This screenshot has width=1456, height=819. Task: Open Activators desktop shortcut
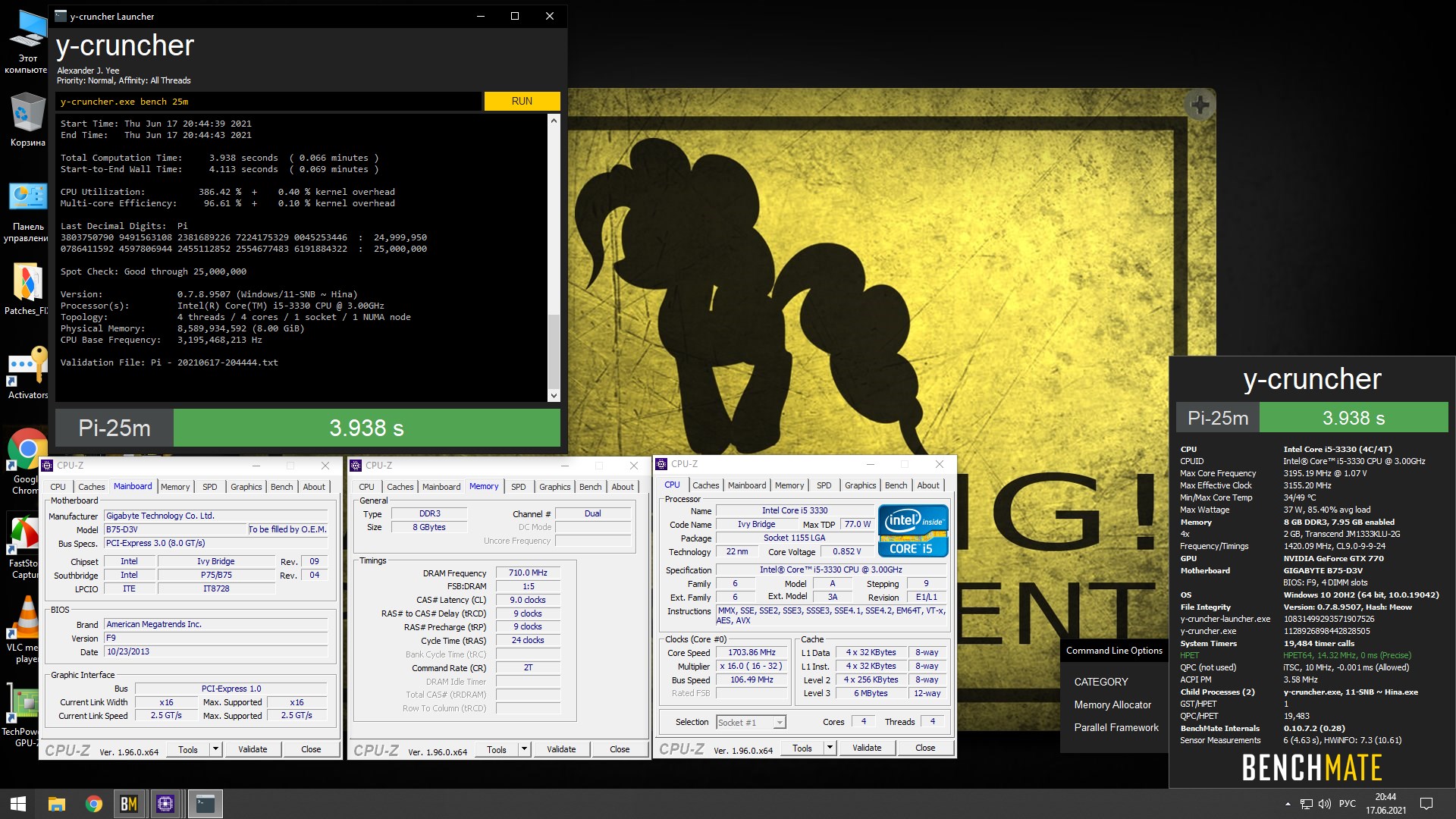pos(27,372)
